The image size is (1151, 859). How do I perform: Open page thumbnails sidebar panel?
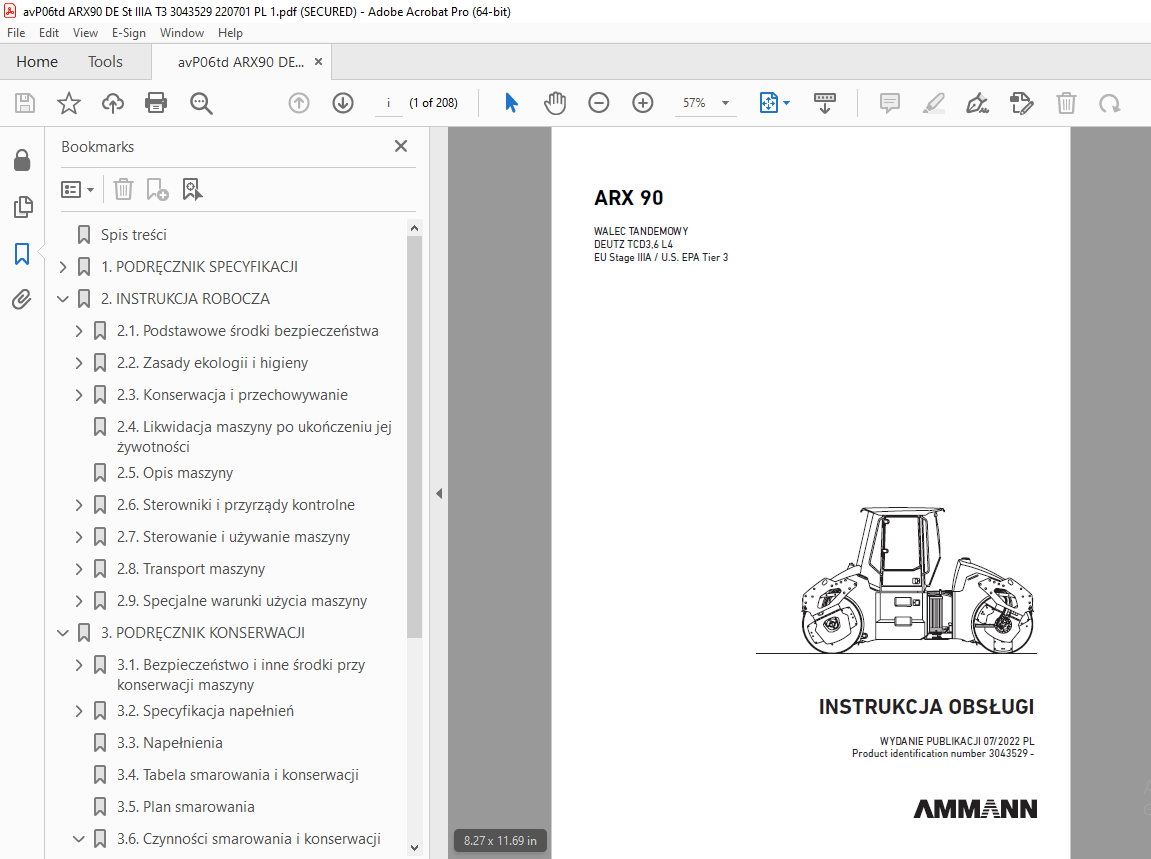coord(23,207)
